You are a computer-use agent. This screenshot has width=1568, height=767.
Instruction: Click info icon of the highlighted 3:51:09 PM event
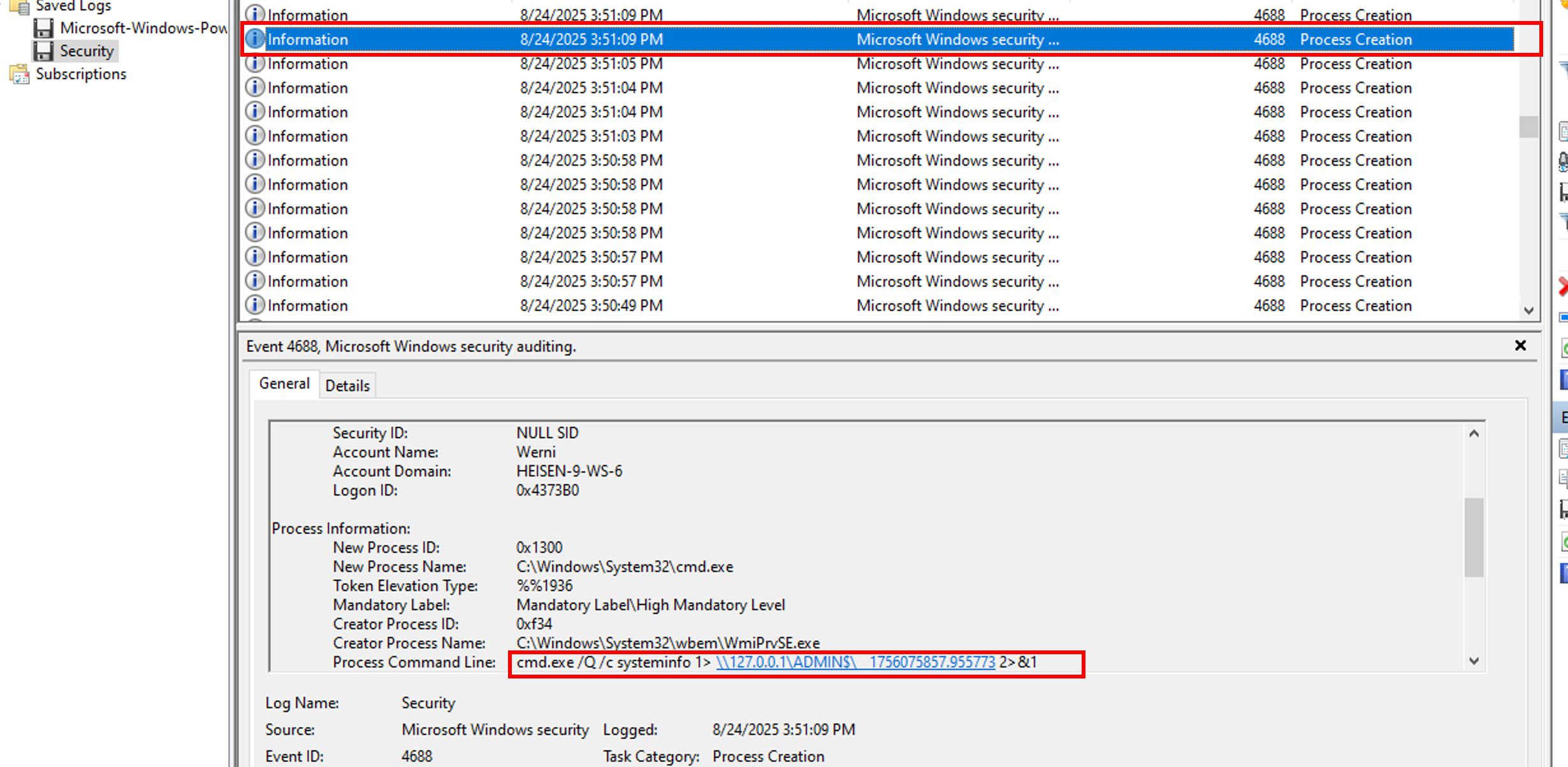[255, 39]
